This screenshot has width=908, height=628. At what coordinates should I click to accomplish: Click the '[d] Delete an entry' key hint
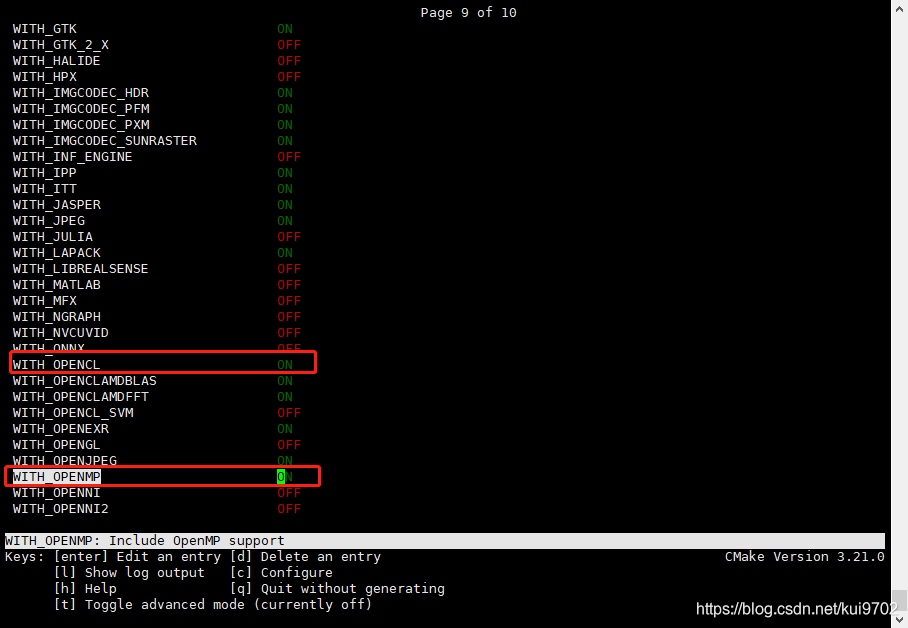305,557
